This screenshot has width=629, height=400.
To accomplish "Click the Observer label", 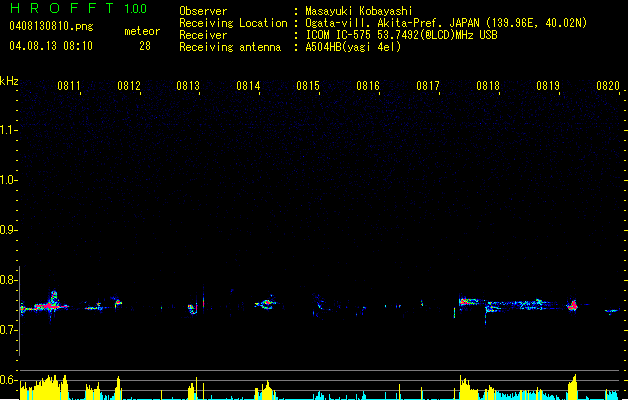I will point(203,11).
